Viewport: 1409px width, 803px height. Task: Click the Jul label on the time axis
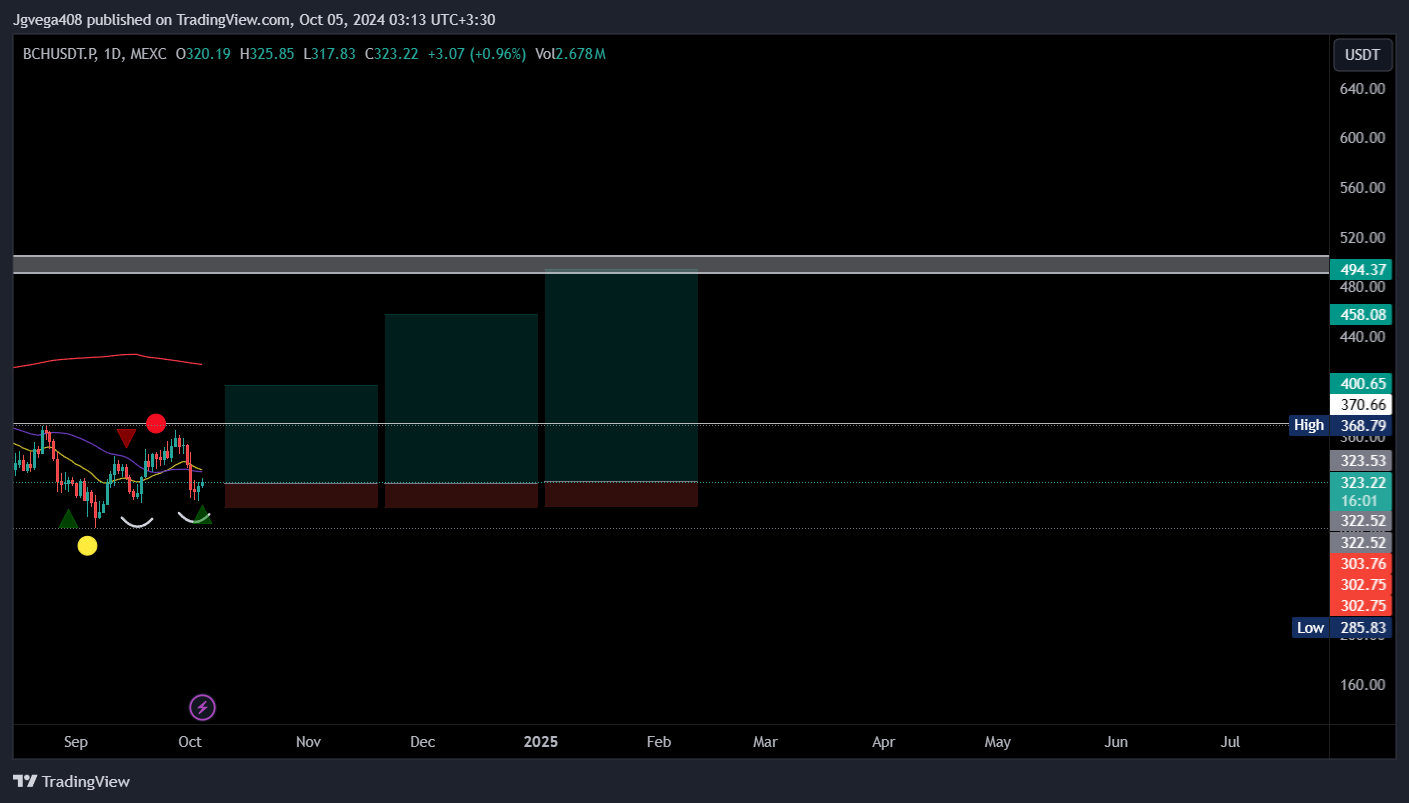tap(1231, 742)
